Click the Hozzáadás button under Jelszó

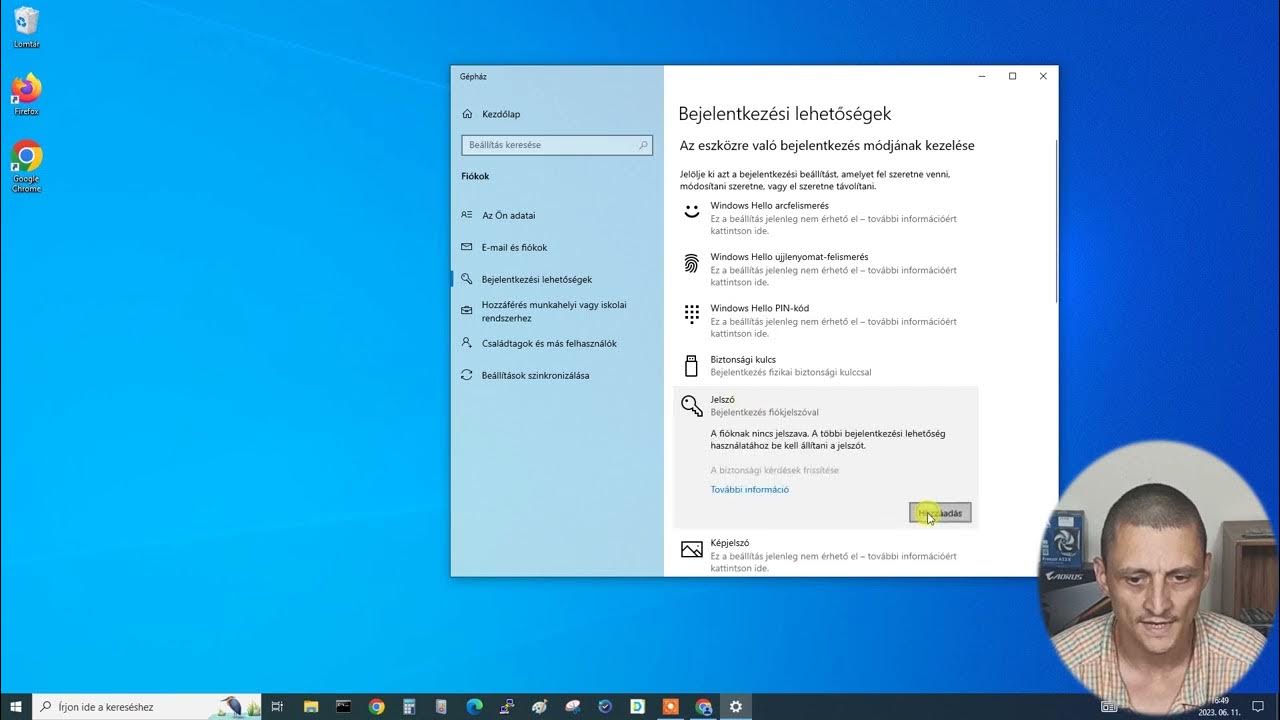940,513
